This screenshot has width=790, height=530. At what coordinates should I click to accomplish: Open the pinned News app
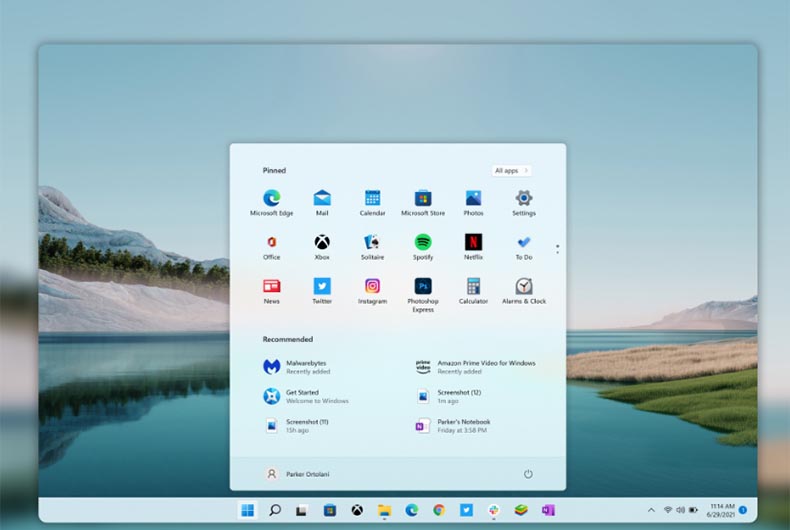click(x=272, y=291)
